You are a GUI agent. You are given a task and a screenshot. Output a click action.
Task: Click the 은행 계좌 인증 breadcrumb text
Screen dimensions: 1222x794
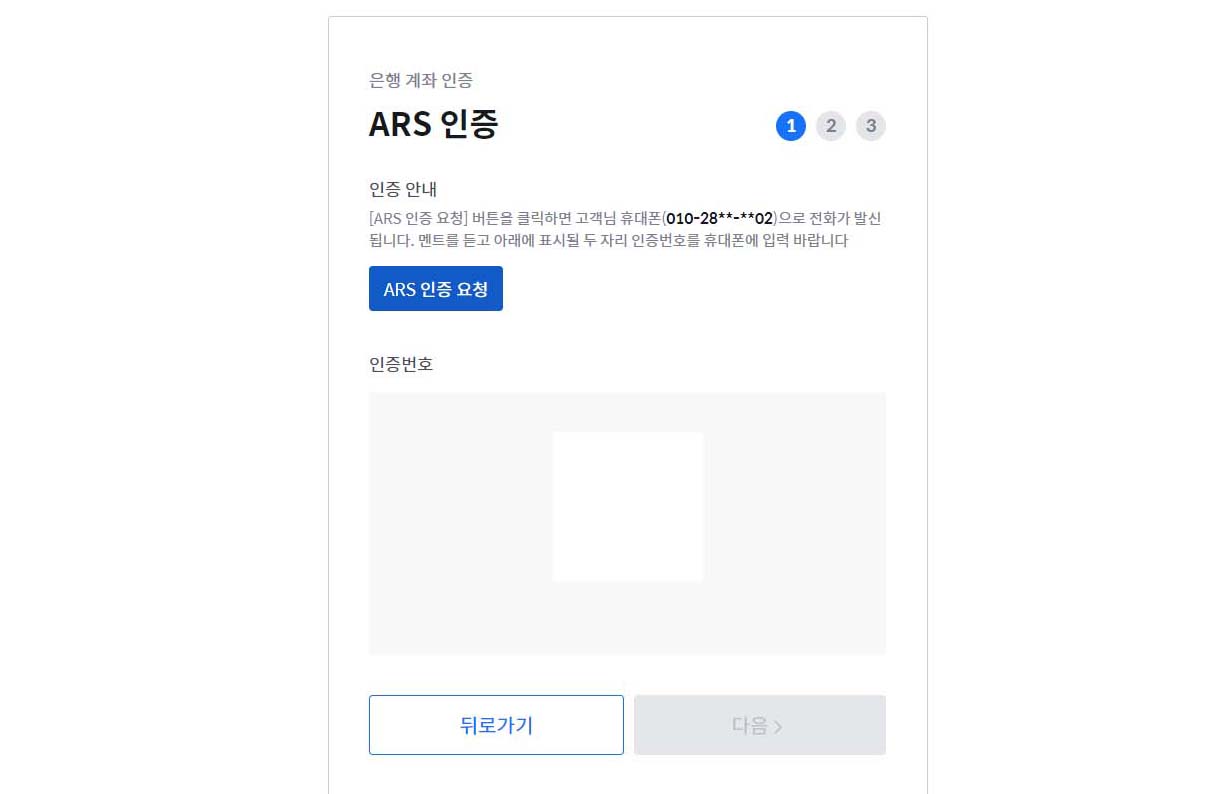click(x=421, y=80)
